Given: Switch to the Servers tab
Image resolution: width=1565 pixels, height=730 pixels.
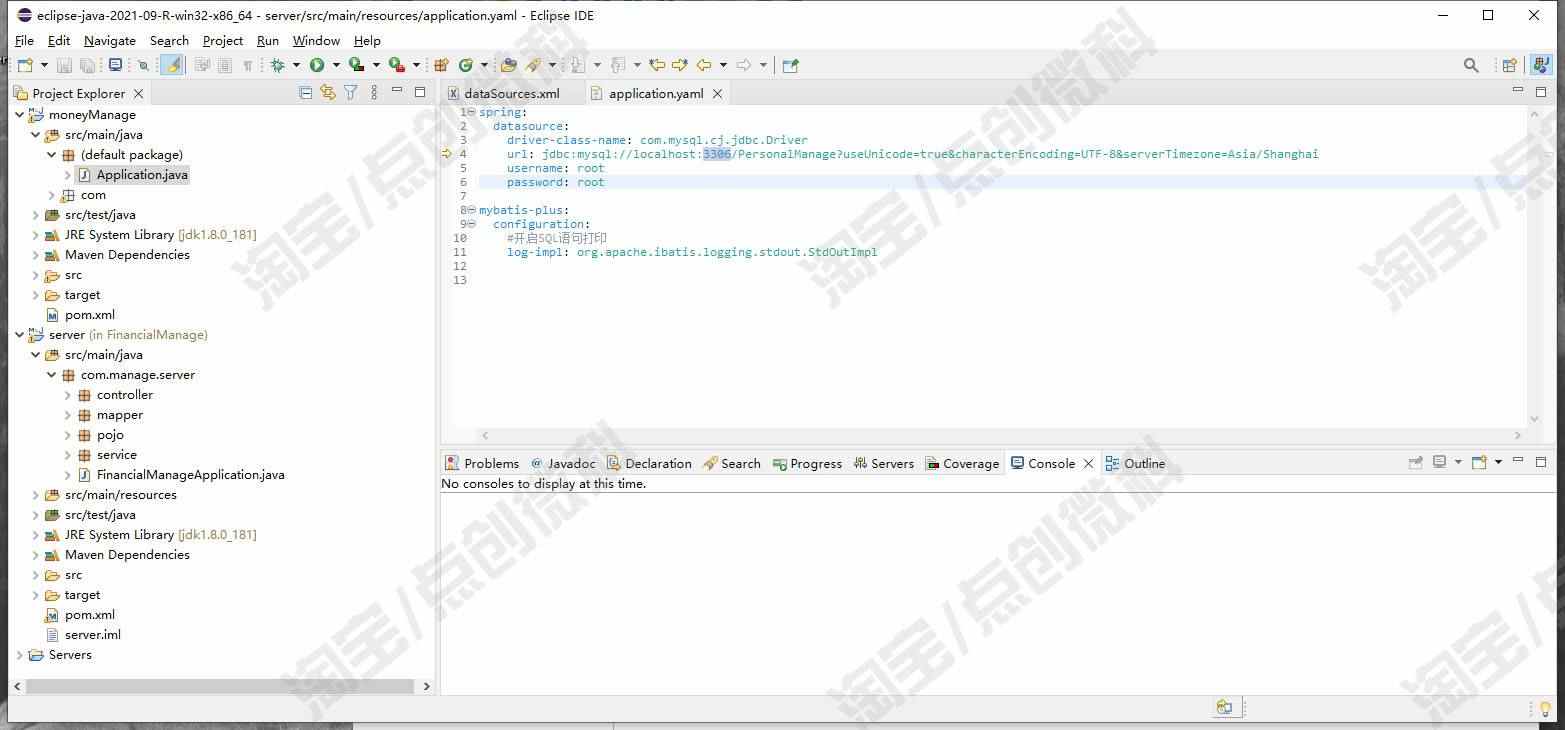Looking at the screenshot, I should [x=883, y=463].
